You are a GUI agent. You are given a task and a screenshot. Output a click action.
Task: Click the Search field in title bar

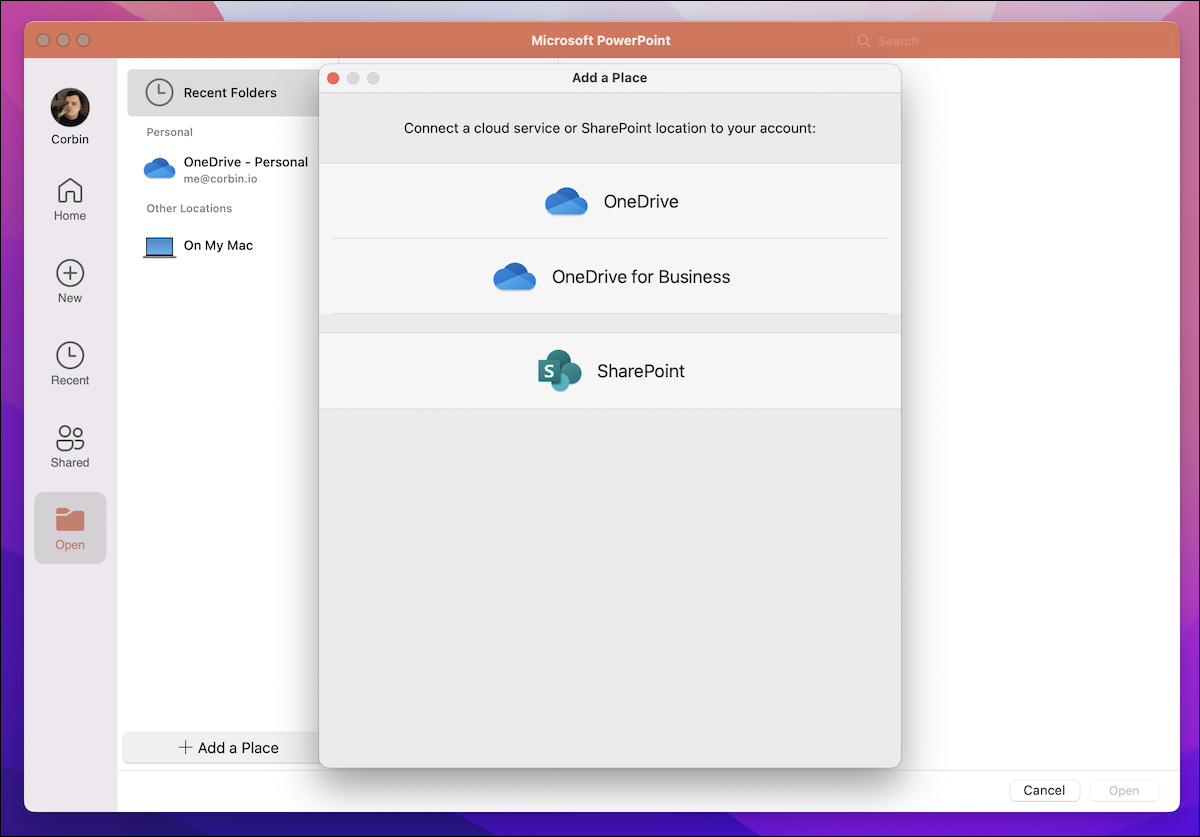click(1010, 41)
